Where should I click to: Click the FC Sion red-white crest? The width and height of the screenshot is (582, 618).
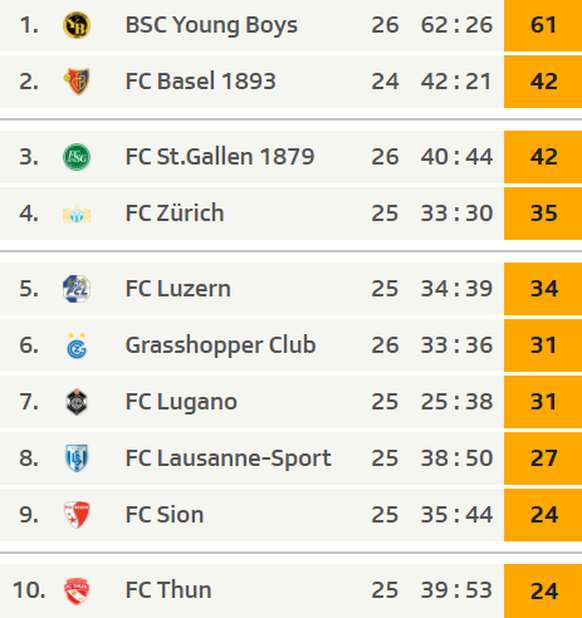tap(77, 515)
